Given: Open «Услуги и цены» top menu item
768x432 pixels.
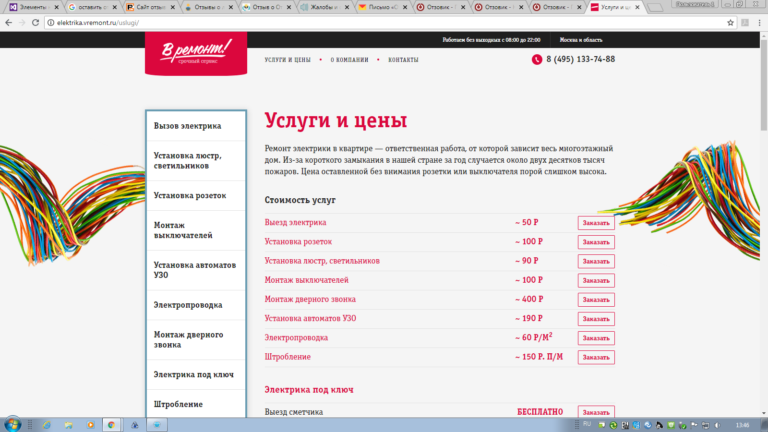Looking at the screenshot, I should point(288,60).
